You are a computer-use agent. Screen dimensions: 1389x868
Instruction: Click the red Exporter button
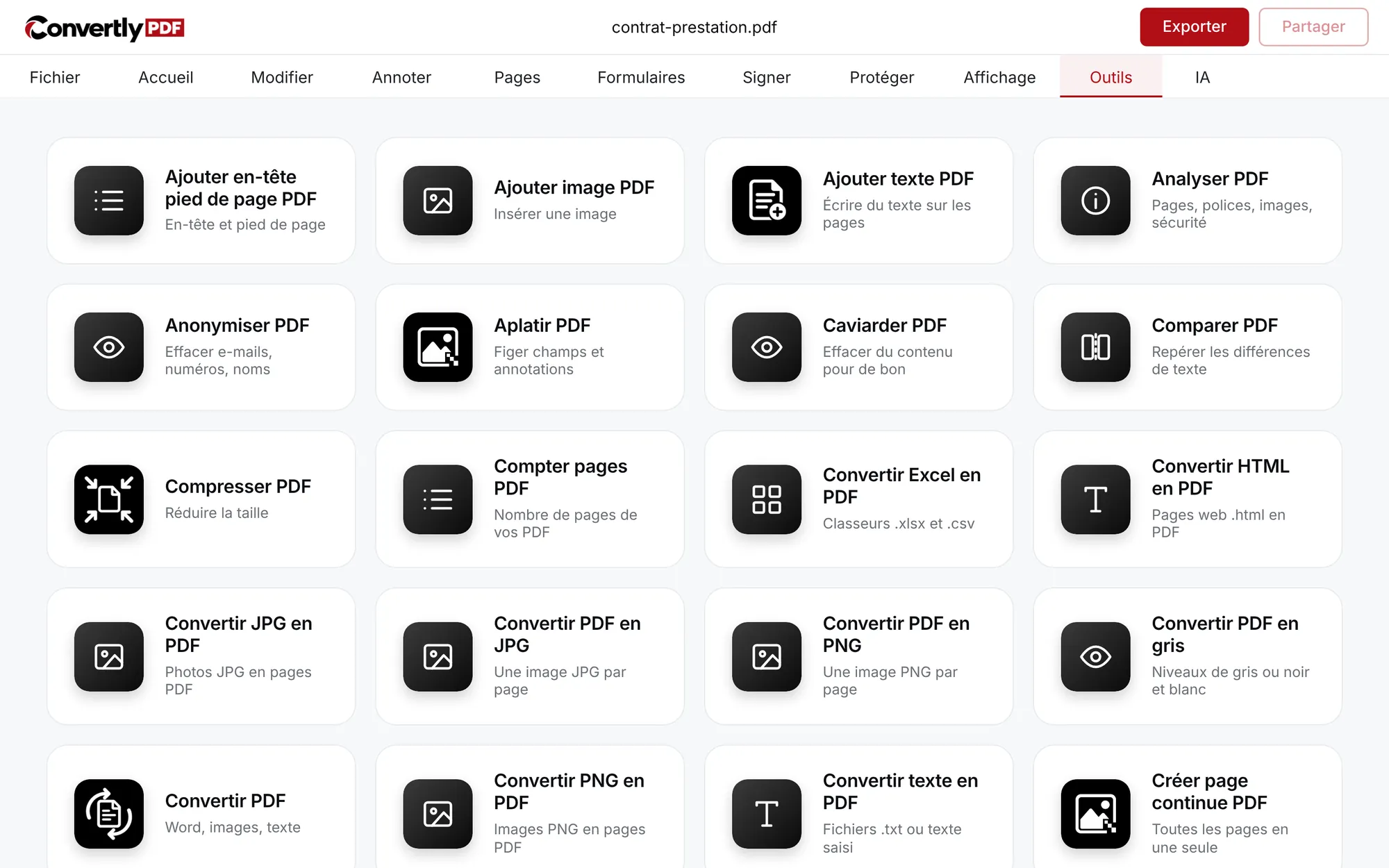[x=1194, y=27]
